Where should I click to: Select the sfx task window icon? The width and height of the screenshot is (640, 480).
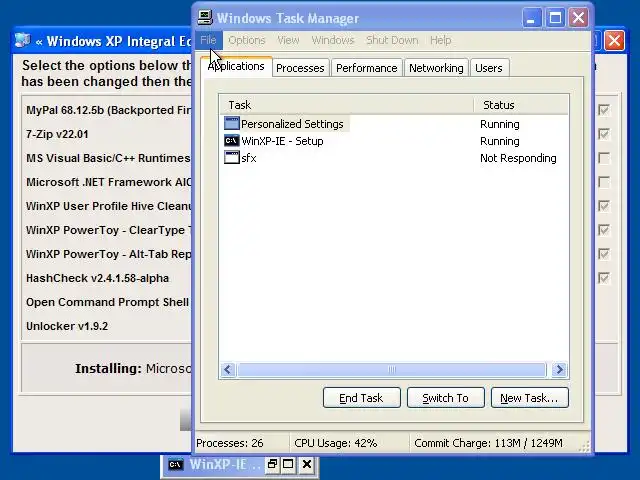[x=231, y=158]
